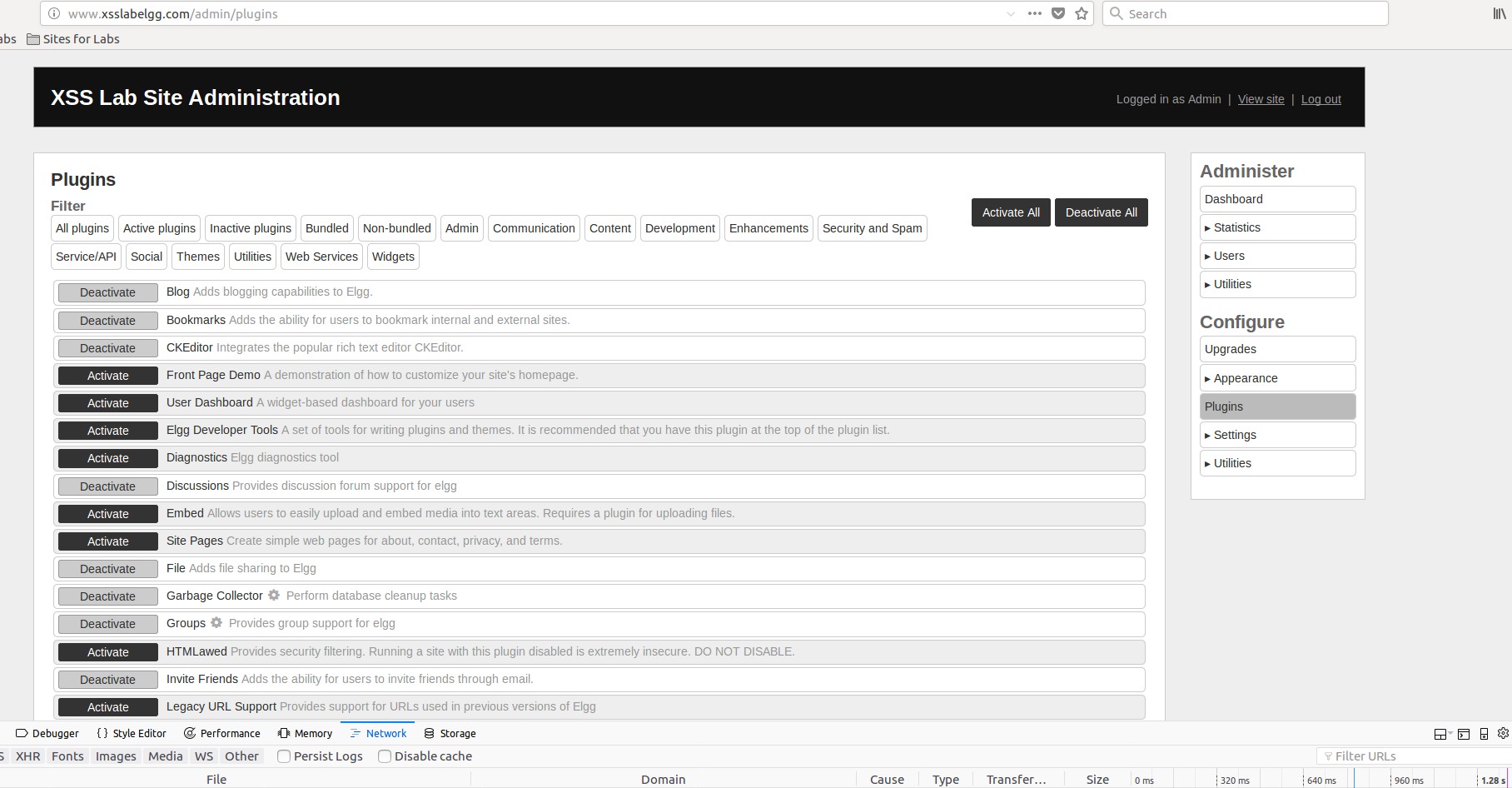Check the Disable cache option
1512x788 pixels.
point(385,756)
